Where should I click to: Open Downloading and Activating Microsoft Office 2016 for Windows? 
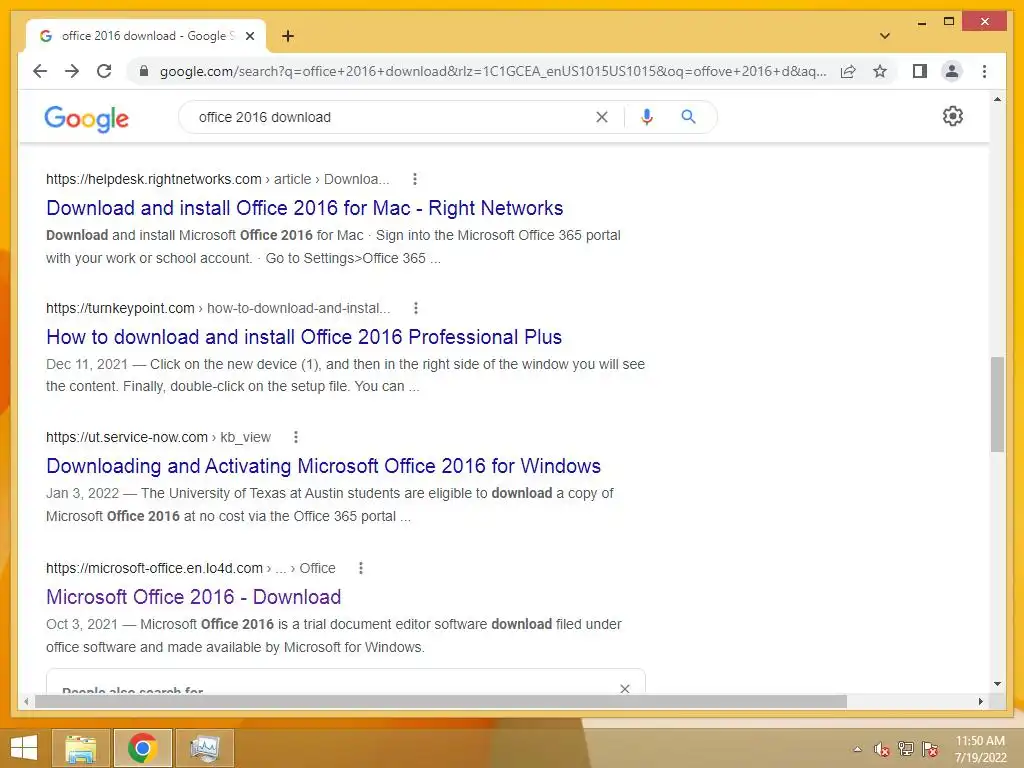pyautogui.click(x=323, y=466)
